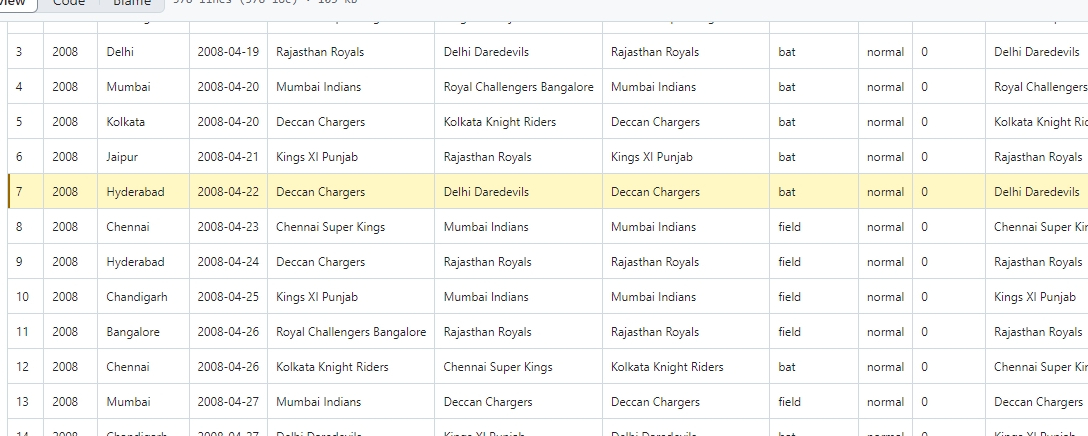Image resolution: width=1088 pixels, height=436 pixels.
Task: Select line number 10
Action: click(x=26, y=297)
